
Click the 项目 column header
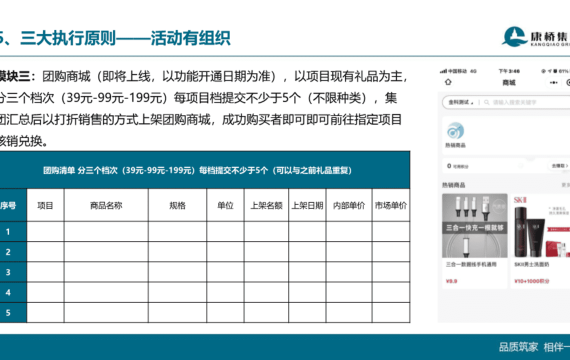click(x=45, y=205)
